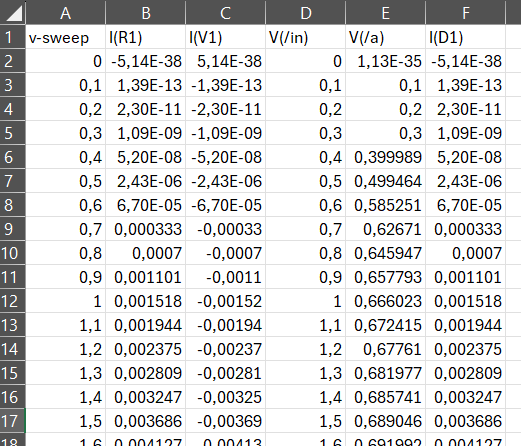This screenshot has height=446, width=521.
Task: Select cell with 0,67761
Action: 386,349
